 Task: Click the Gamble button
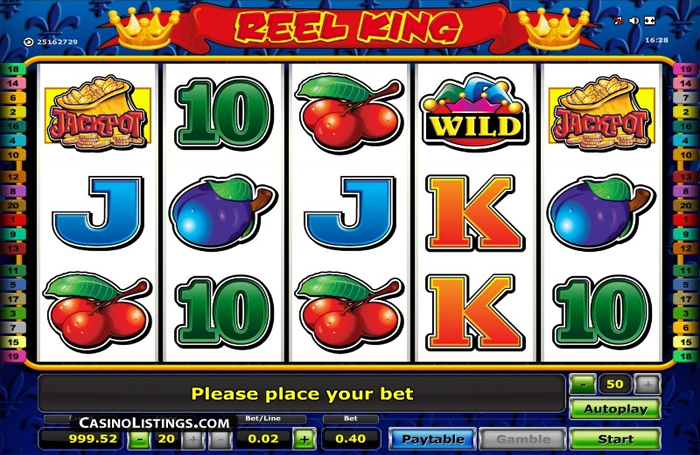(523, 439)
